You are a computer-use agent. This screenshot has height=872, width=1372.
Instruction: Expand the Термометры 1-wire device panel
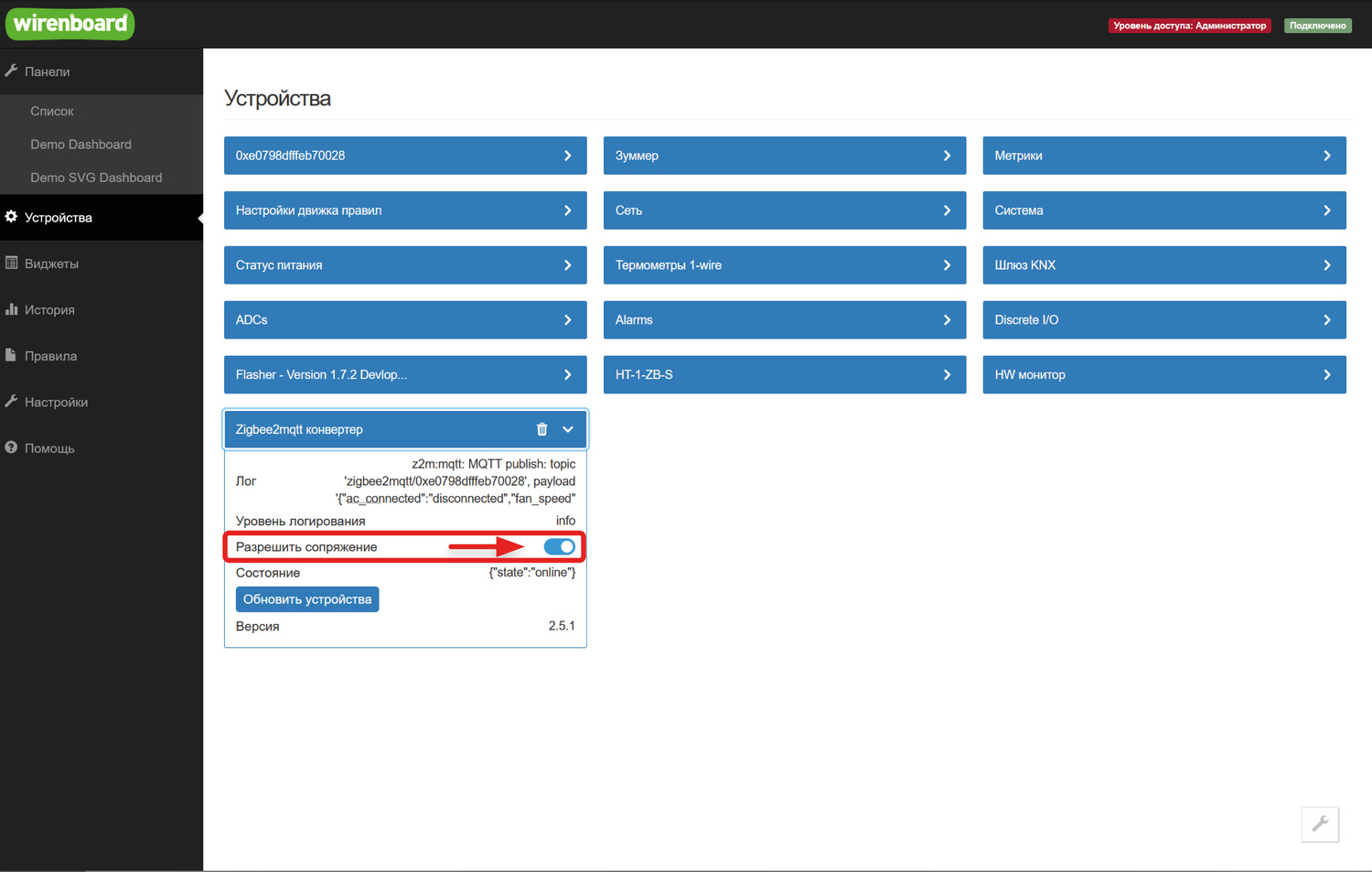784,265
